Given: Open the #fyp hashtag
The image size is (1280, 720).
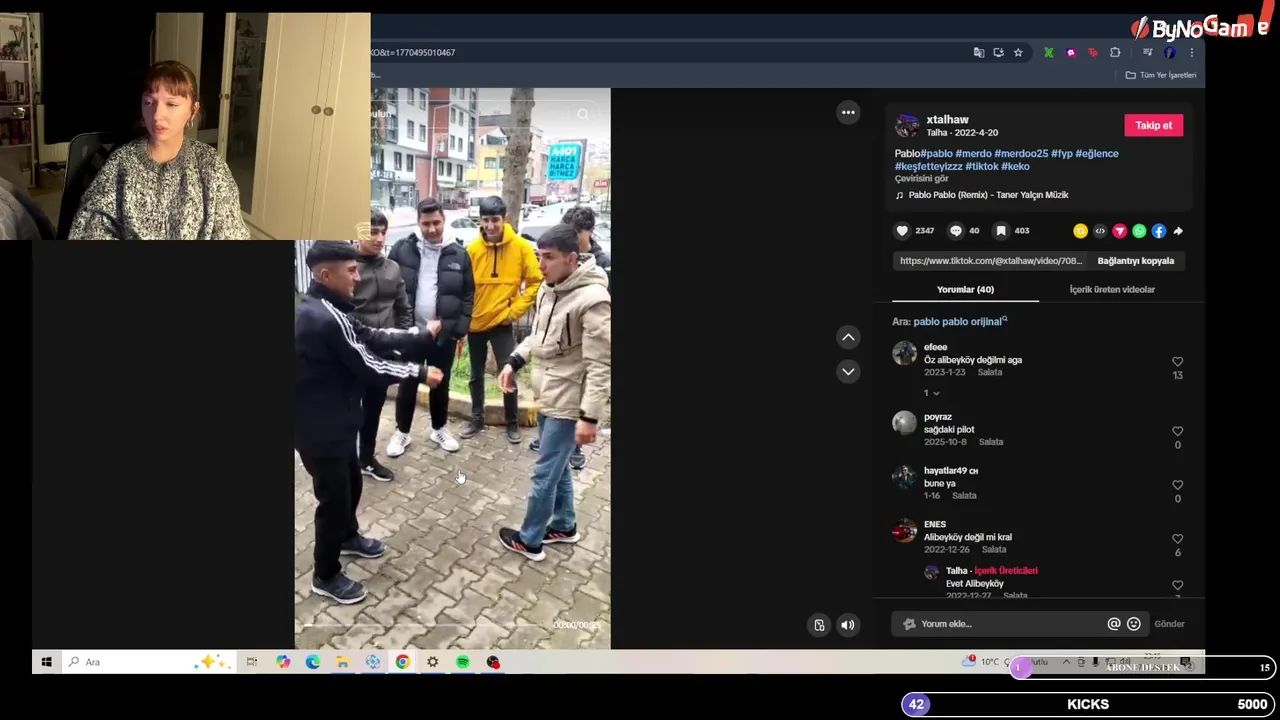Looking at the screenshot, I should coord(1062,154).
